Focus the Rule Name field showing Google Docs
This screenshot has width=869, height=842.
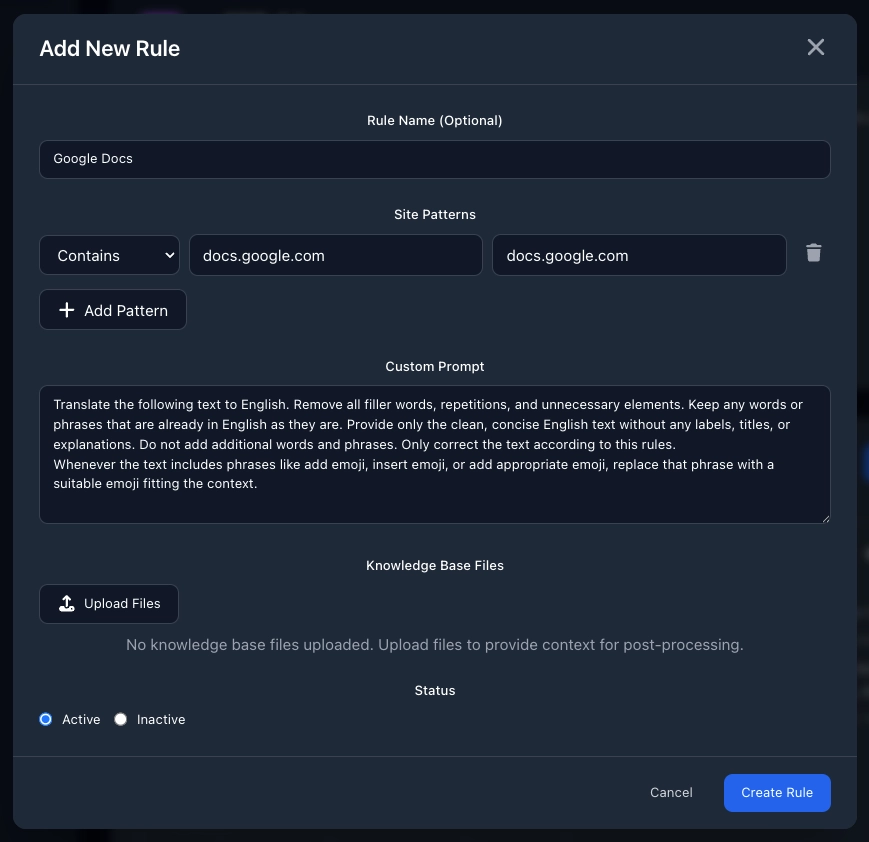coord(435,159)
